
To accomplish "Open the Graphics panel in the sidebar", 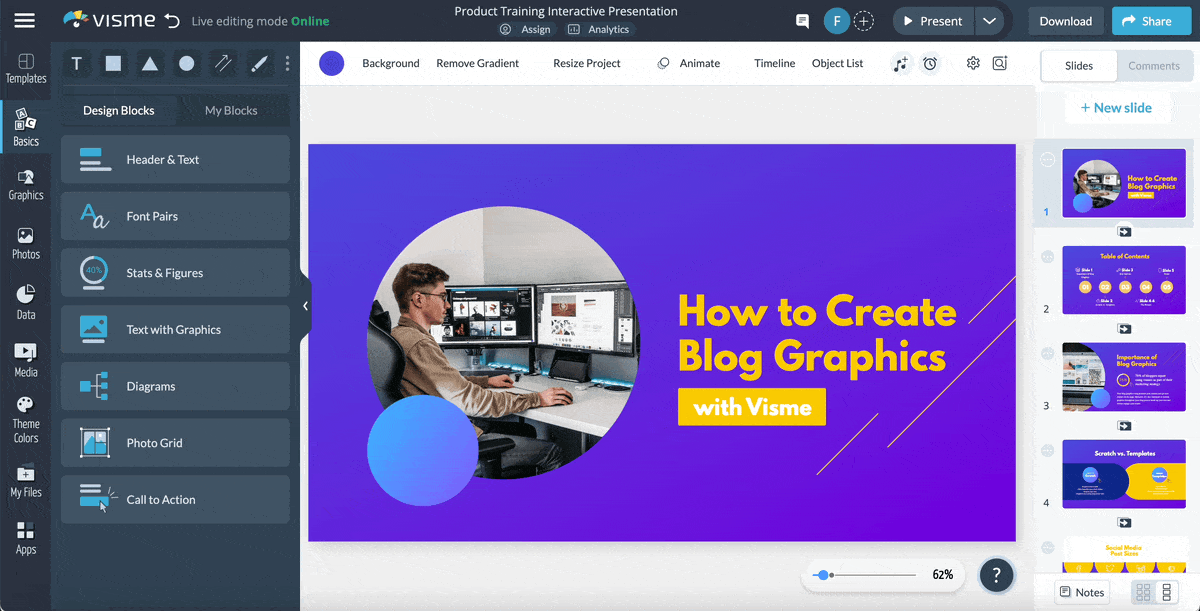I will [x=26, y=185].
